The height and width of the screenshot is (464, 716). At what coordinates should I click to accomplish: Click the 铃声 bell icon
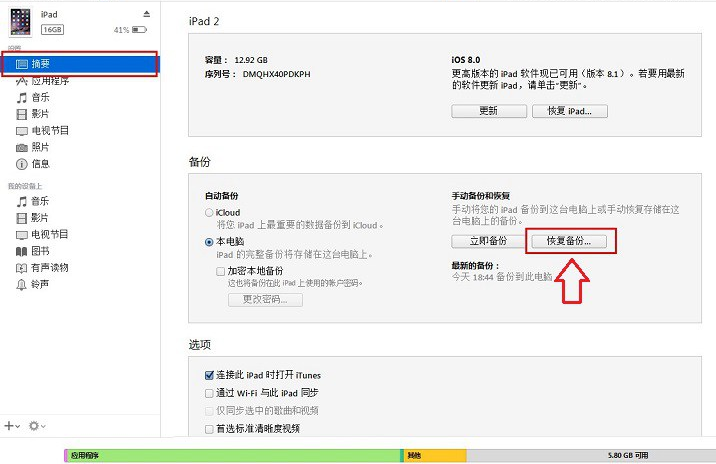(x=21, y=285)
